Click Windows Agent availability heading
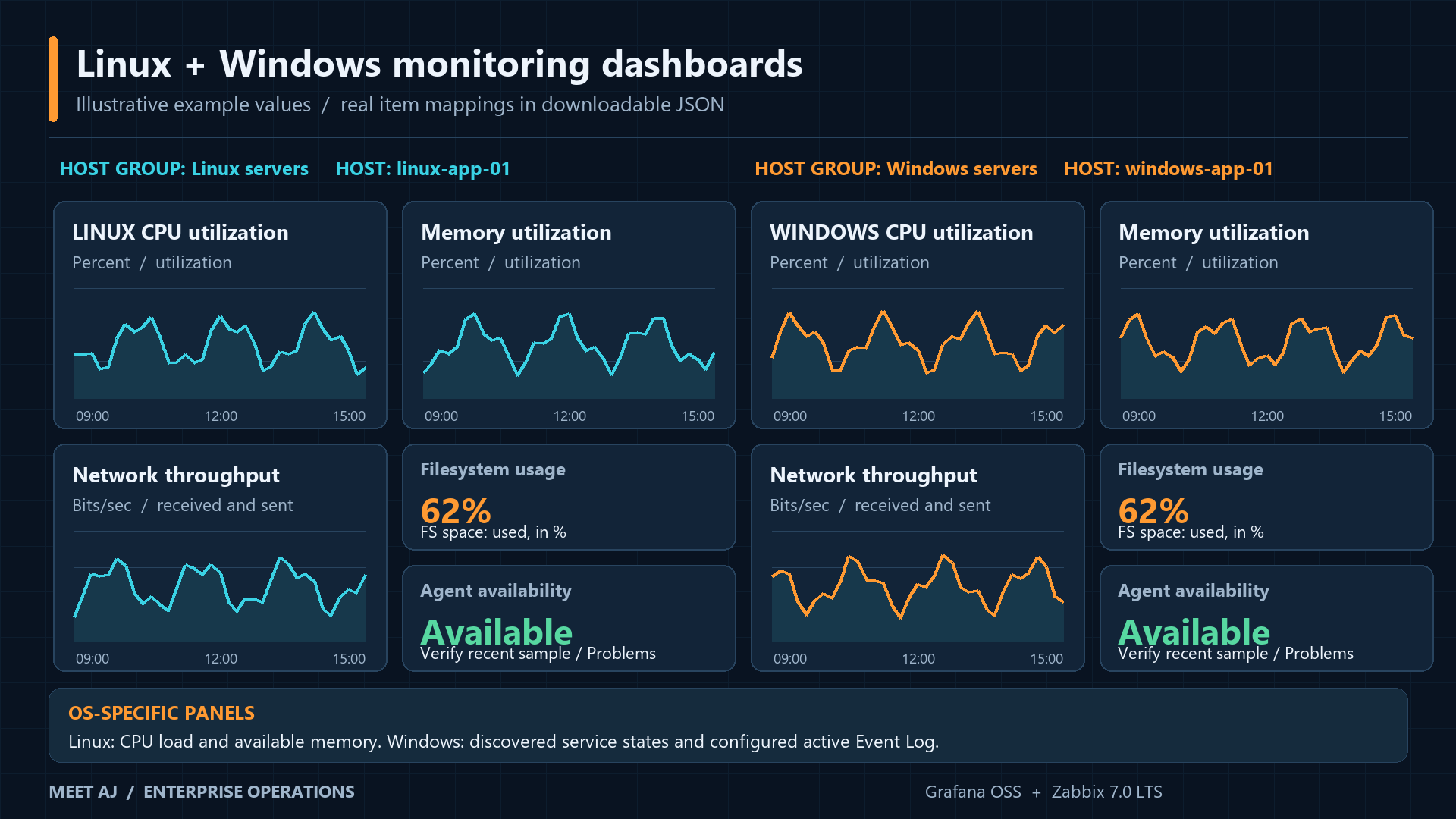1456x819 pixels. coord(1194,591)
